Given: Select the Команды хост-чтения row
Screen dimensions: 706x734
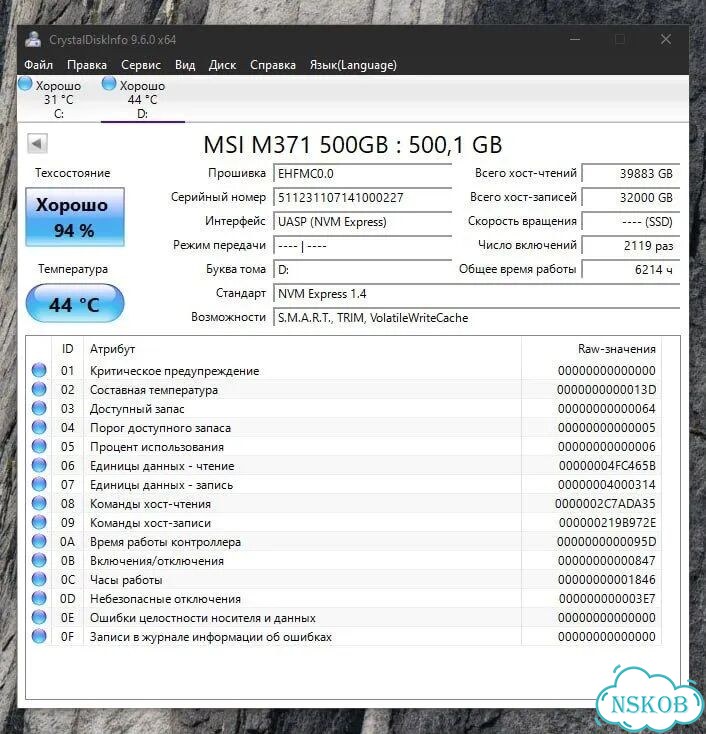Looking at the screenshot, I should point(344,504).
